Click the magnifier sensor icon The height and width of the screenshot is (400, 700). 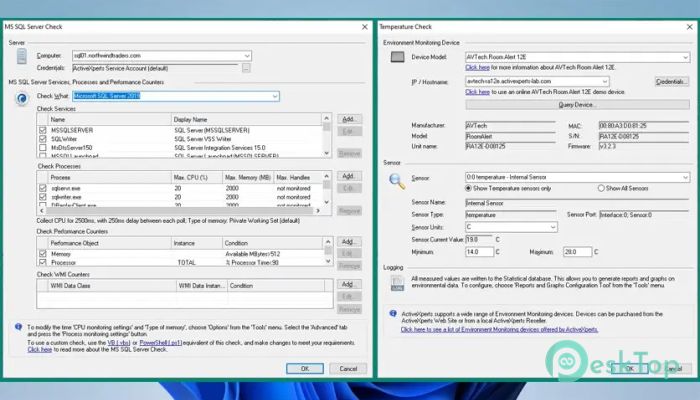point(397,181)
